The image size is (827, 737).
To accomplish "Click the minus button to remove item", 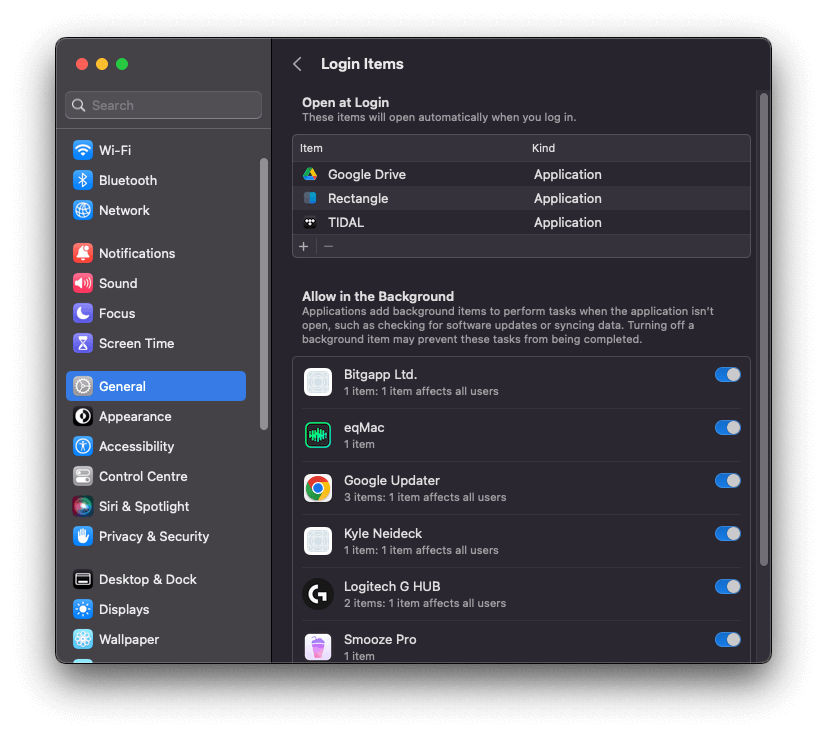I will pos(328,246).
